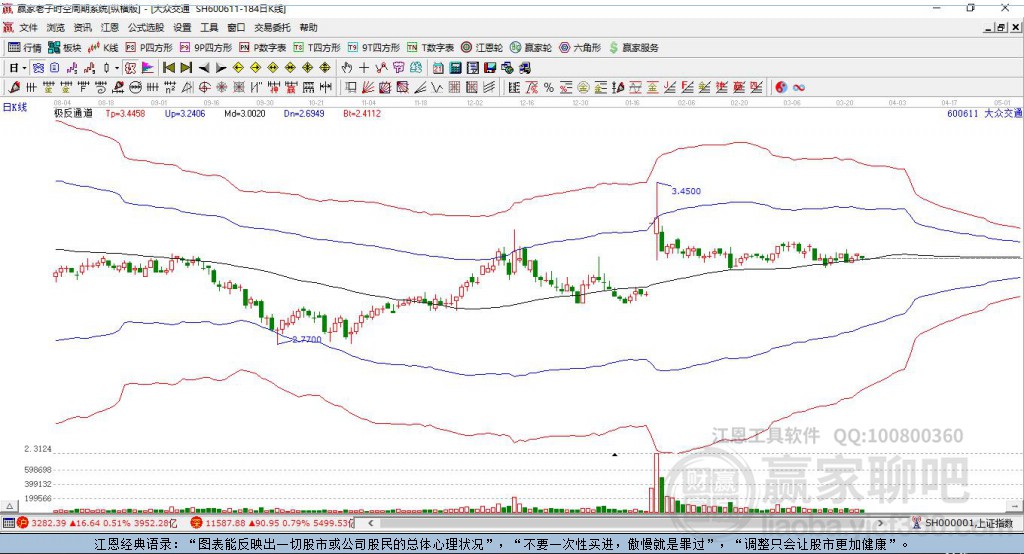Image resolution: width=1024 pixels, height=554 pixels.
Task: Click the Bt=2.4112 indicator value
Action: pyautogui.click(x=362, y=113)
